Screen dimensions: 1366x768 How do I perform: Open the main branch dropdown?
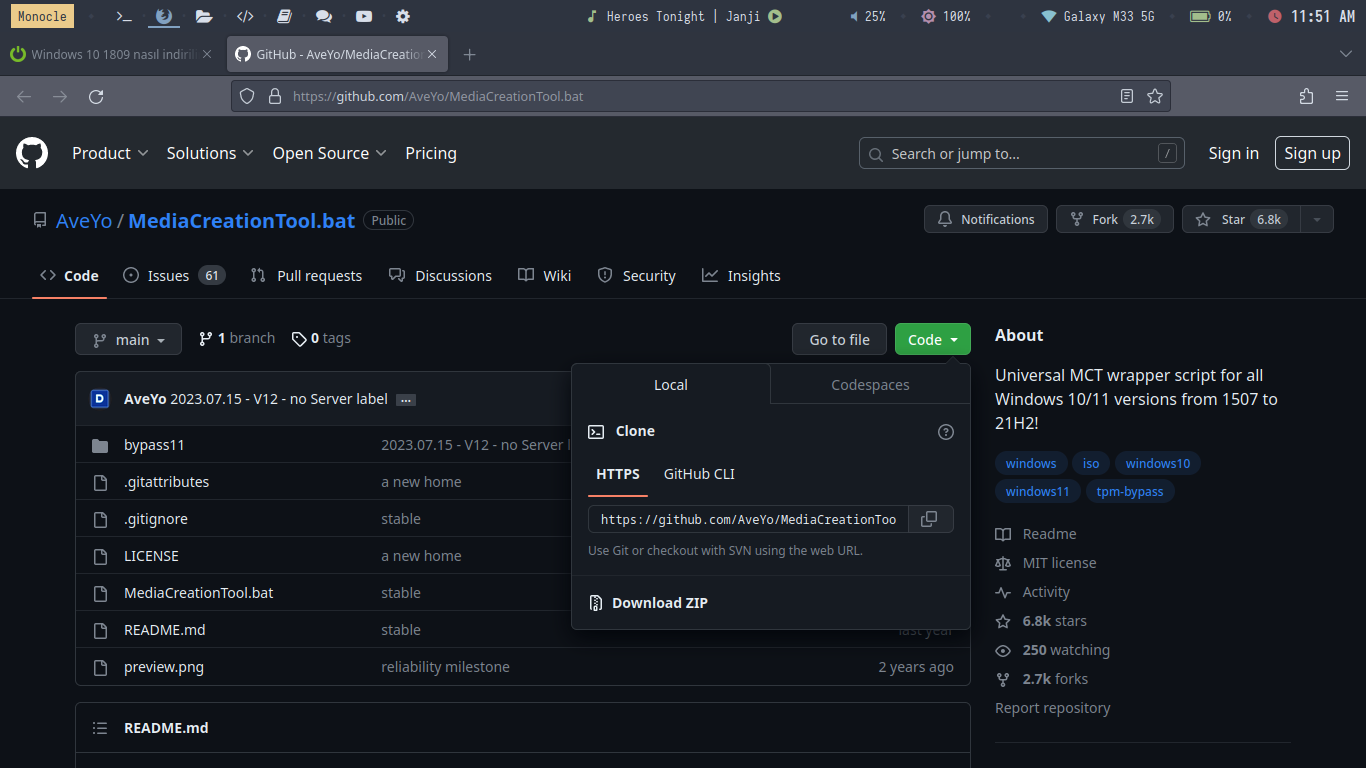[128, 340]
